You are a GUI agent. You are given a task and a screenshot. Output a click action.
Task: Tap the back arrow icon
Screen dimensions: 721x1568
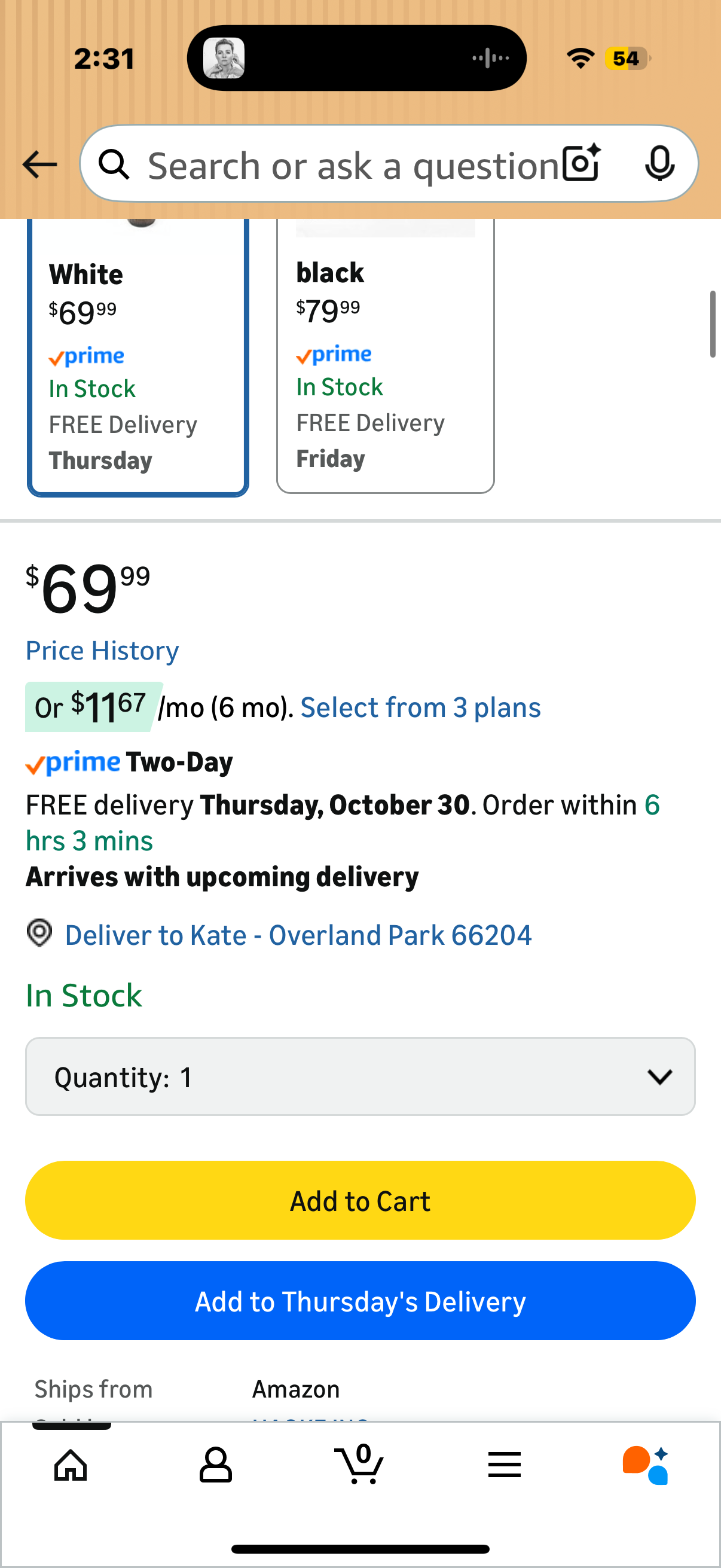click(39, 164)
